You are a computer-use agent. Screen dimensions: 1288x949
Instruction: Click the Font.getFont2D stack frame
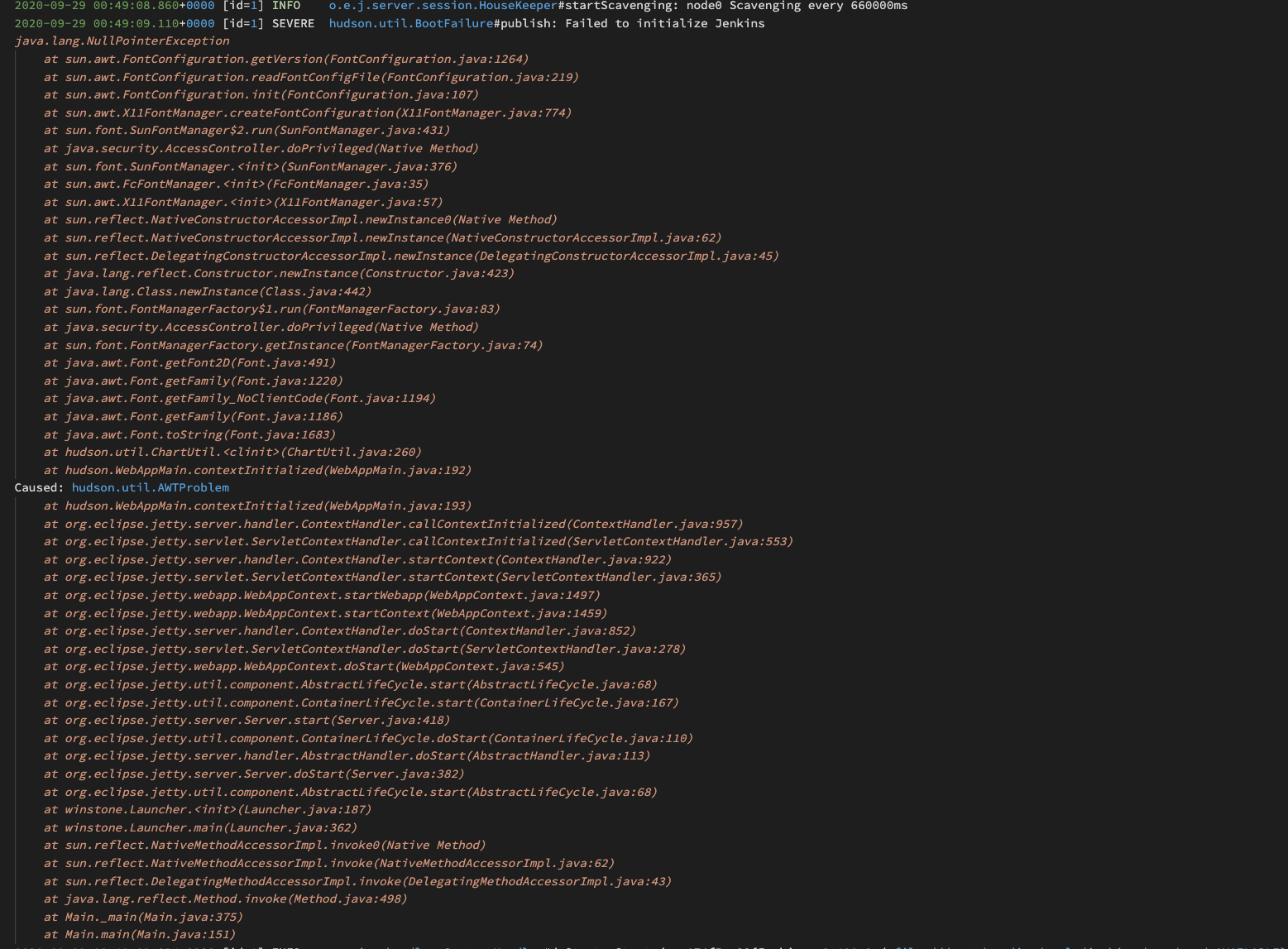190,362
